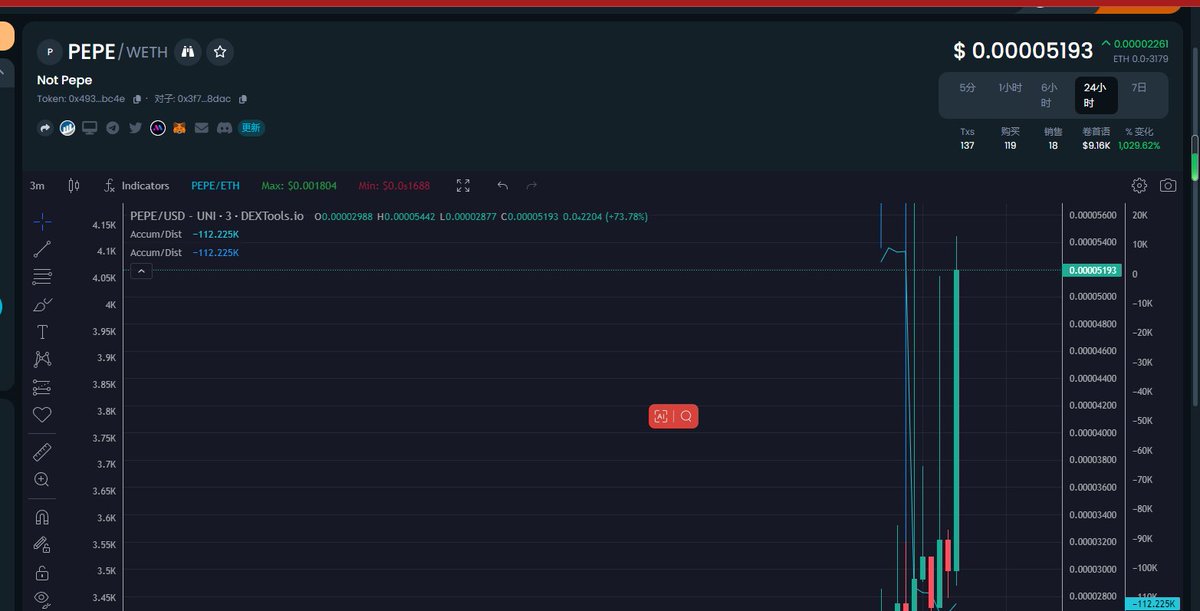The height and width of the screenshot is (611, 1200).
Task: Select the 6小时 time period tab
Action: coord(1047,95)
